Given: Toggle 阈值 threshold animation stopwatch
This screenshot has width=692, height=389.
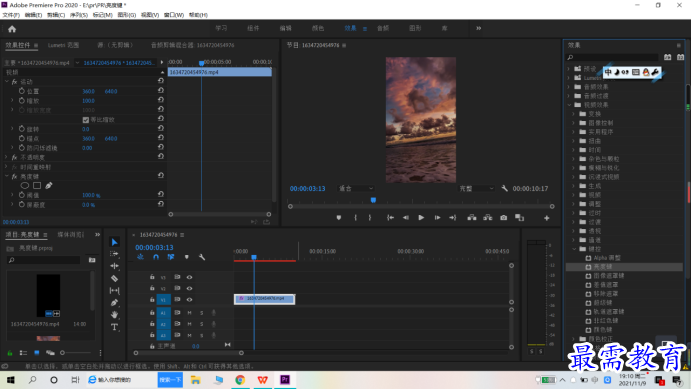Looking at the screenshot, I should 22,195.
